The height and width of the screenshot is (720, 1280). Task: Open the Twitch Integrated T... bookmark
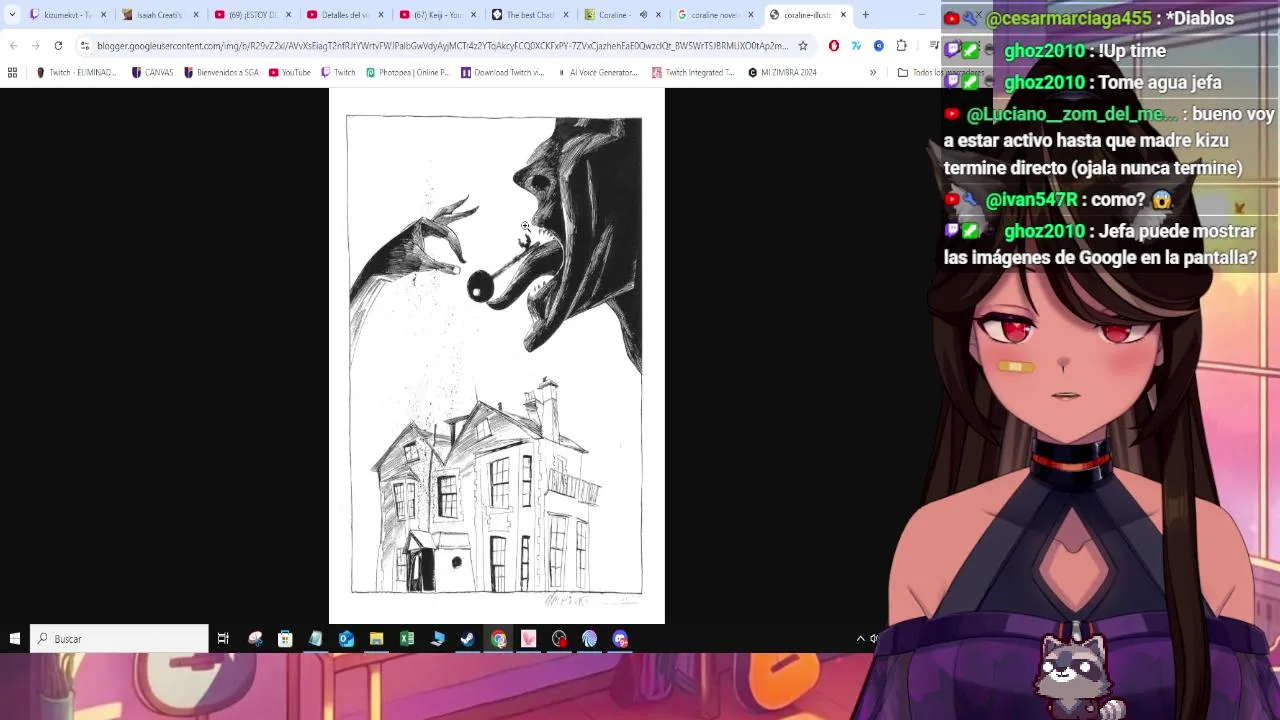pyautogui.click(x=692, y=72)
